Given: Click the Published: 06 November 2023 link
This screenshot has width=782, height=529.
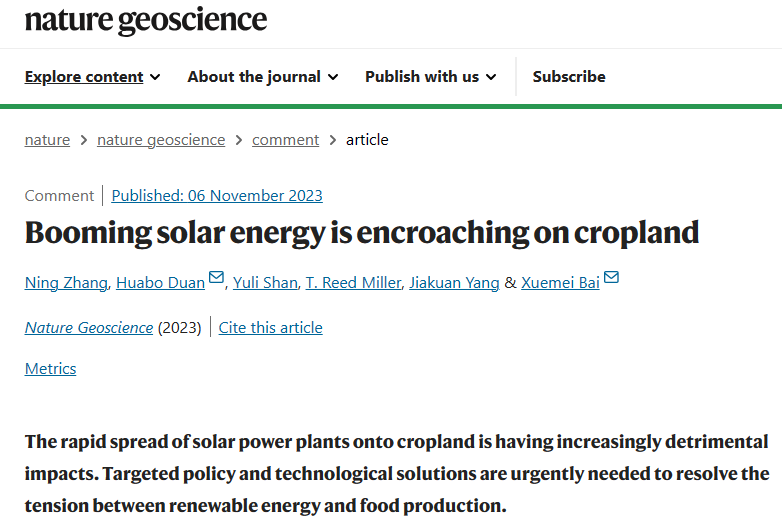Looking at the screenshot, I should pos(217,196).
